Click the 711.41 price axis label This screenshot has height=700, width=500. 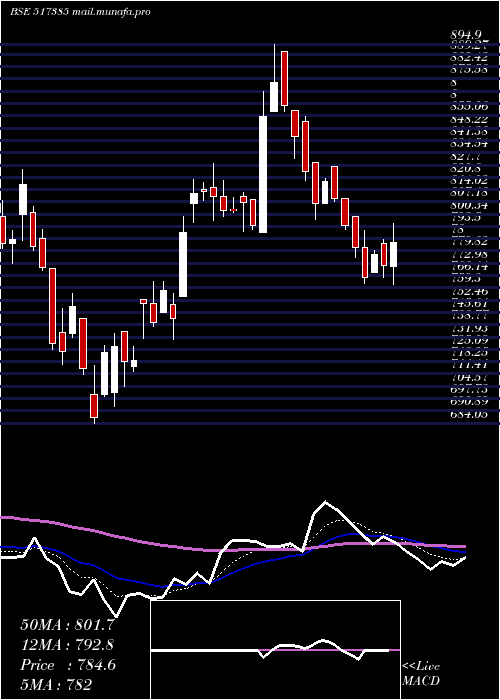click(468, 365)
